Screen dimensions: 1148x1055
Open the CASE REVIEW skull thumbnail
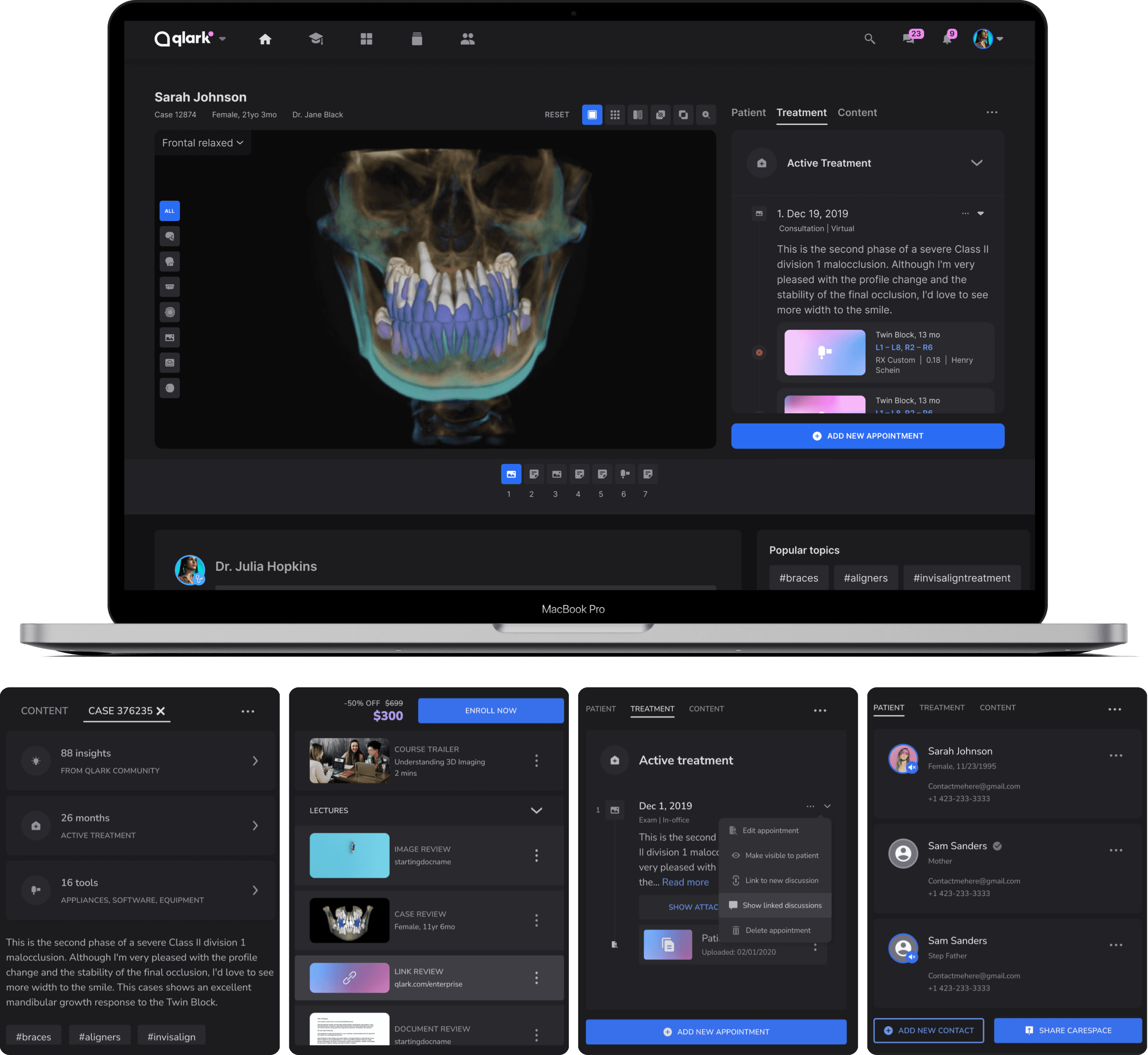349,920
